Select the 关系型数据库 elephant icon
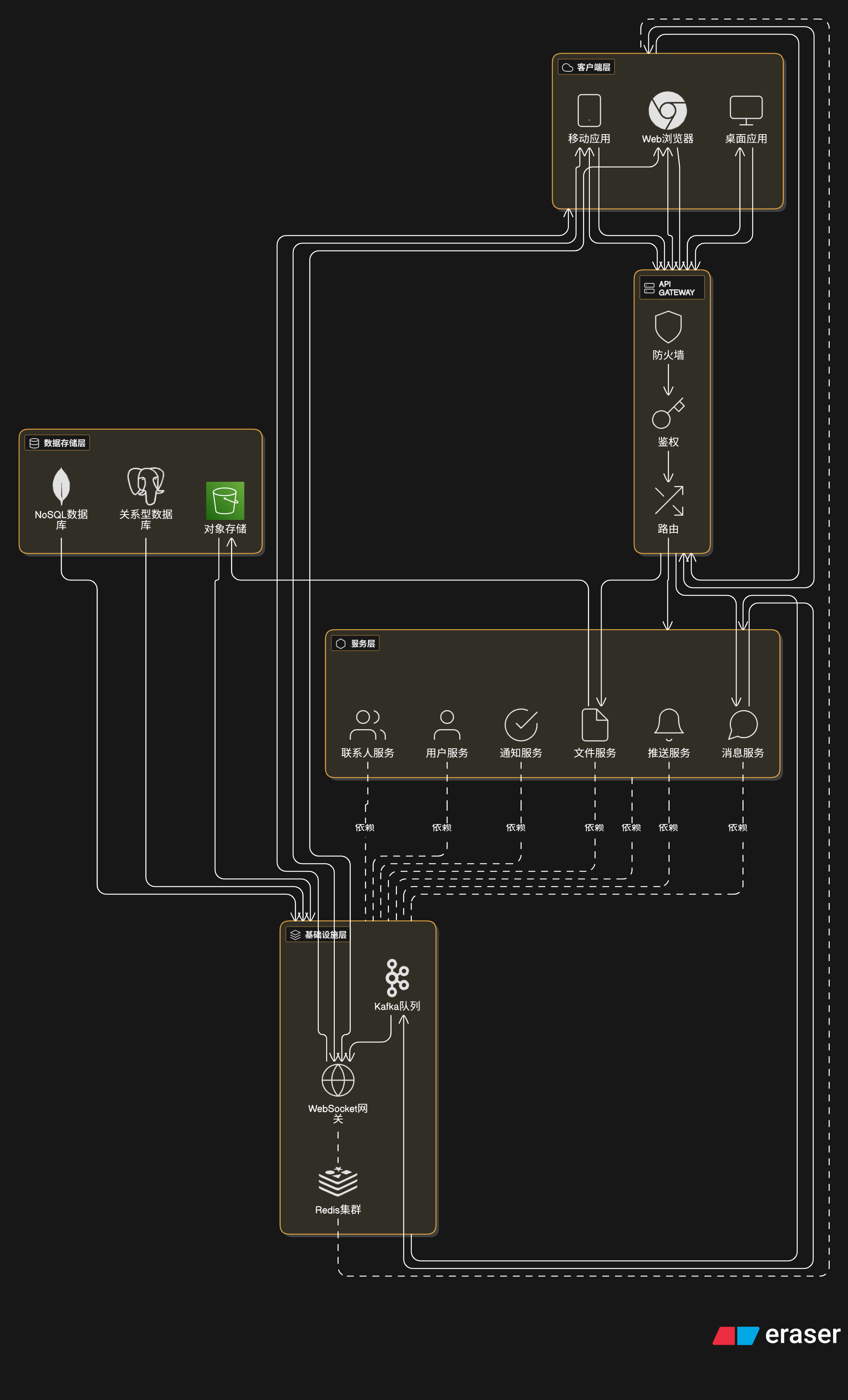The image size is (848, 1400). click(x=146, y=486)
